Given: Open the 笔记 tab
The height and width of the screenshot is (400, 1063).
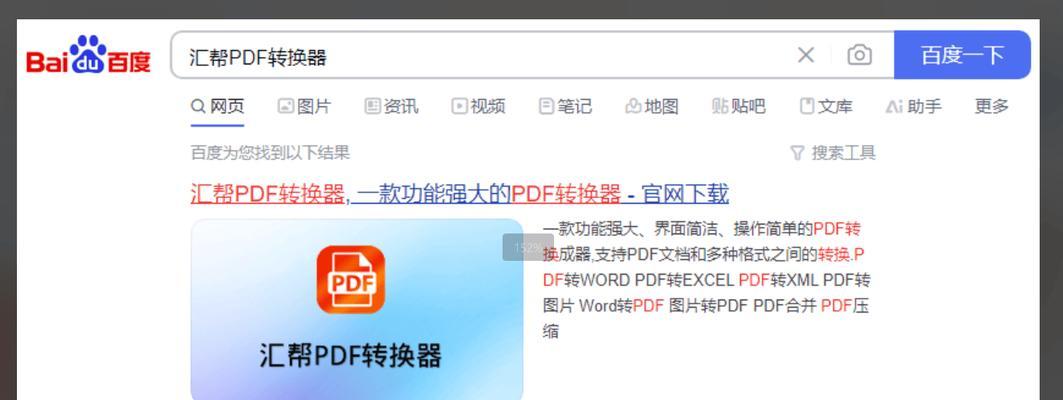Looking at the screenshot, I should pos(565,106).
